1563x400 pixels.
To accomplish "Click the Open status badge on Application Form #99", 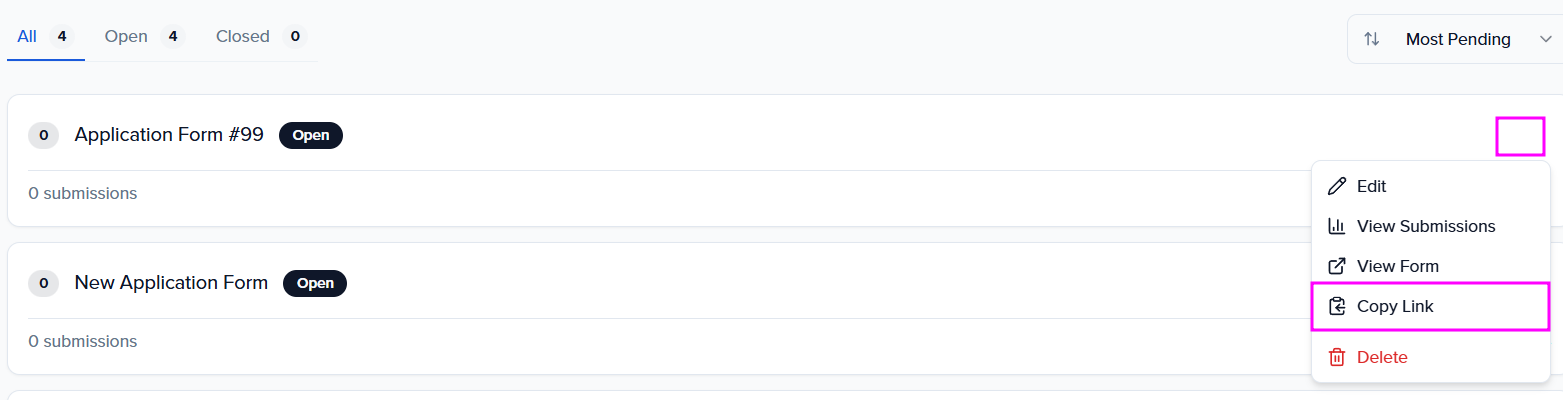I will pyautogui.click(x=311, y=135).
